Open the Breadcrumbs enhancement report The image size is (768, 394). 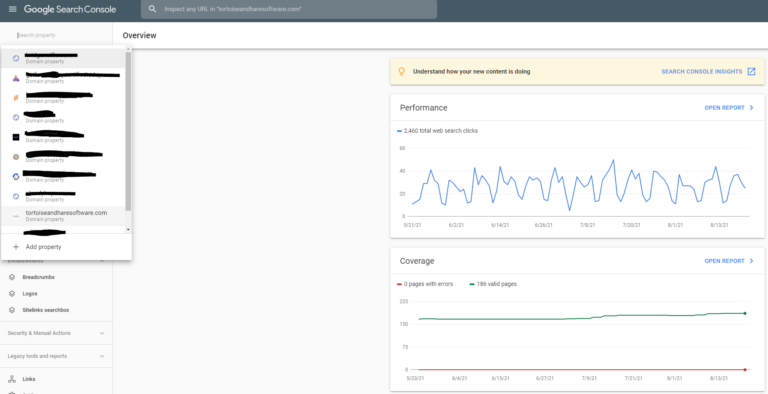tap(38, 277)
